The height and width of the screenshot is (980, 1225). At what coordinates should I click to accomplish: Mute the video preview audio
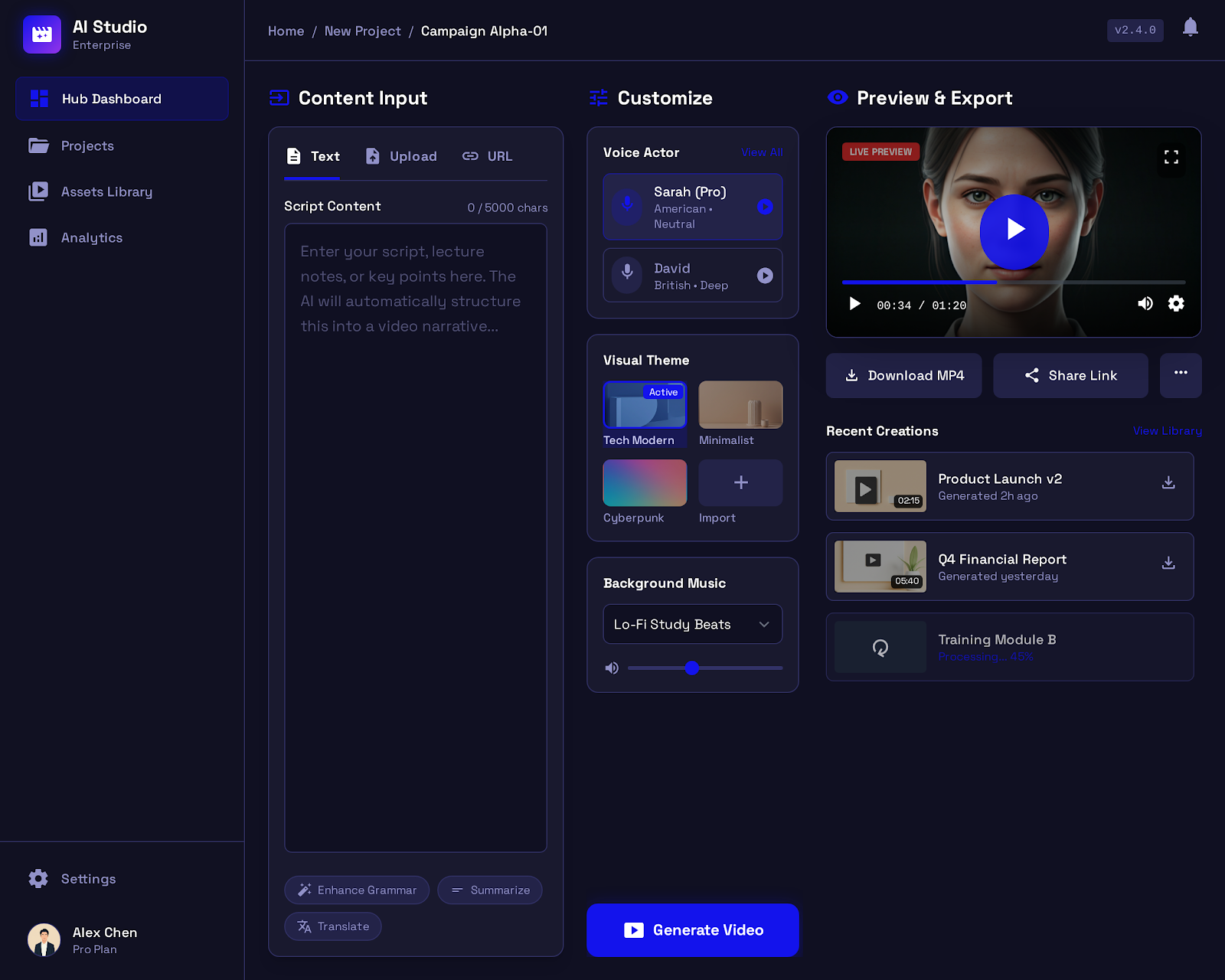[x=1145, y=303]
